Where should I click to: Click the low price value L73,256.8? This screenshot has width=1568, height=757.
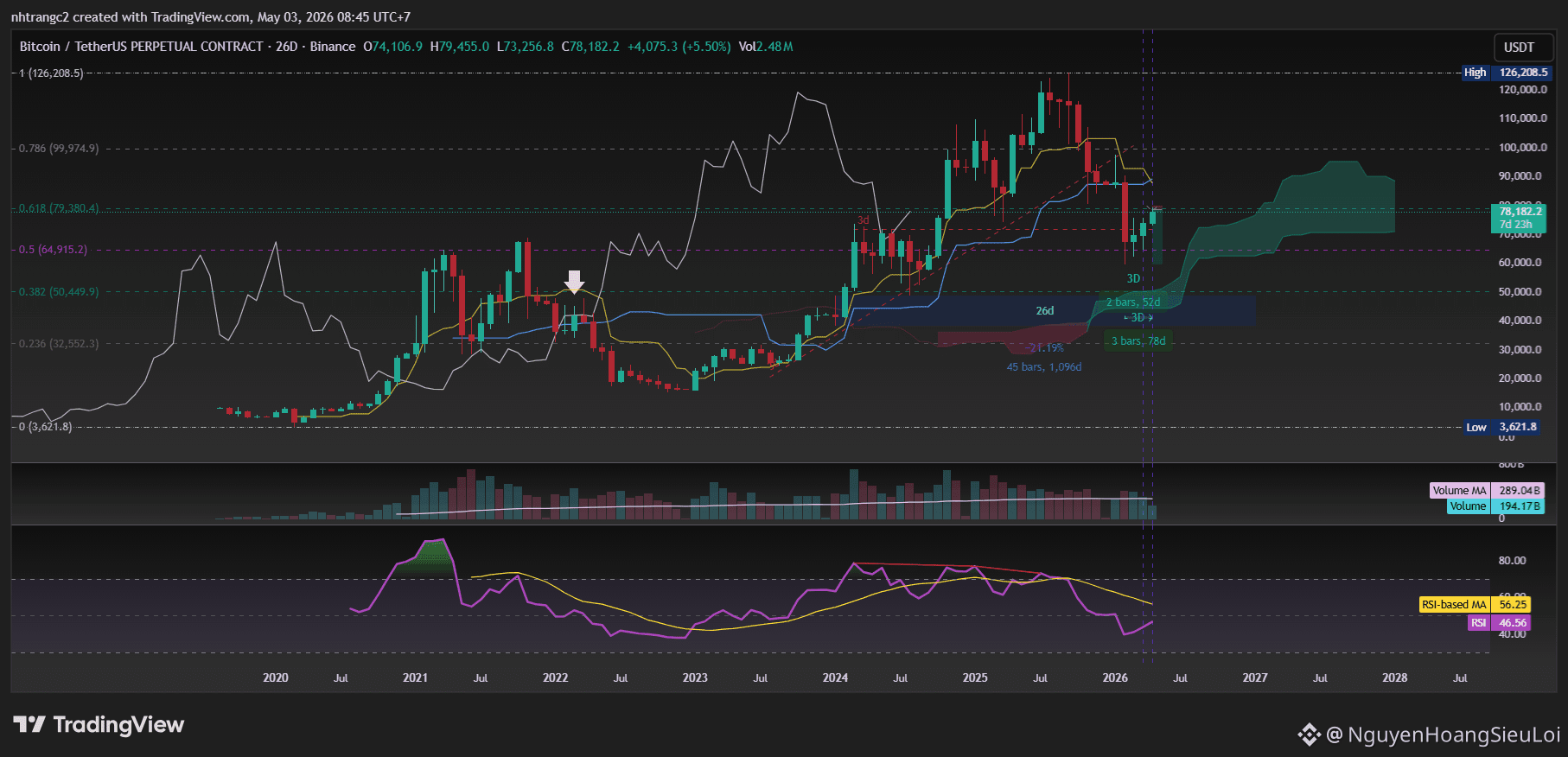526,47
